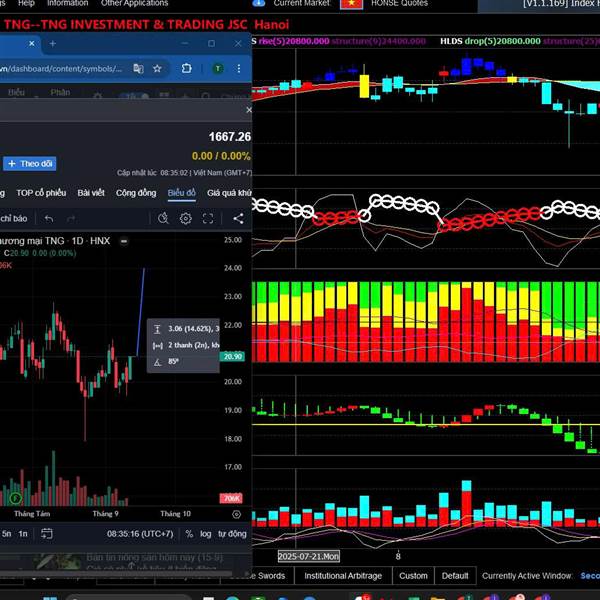Click the redo arrow in chart toolbar
The width and height of the screenshot is (600, 600).
(71, 218)
